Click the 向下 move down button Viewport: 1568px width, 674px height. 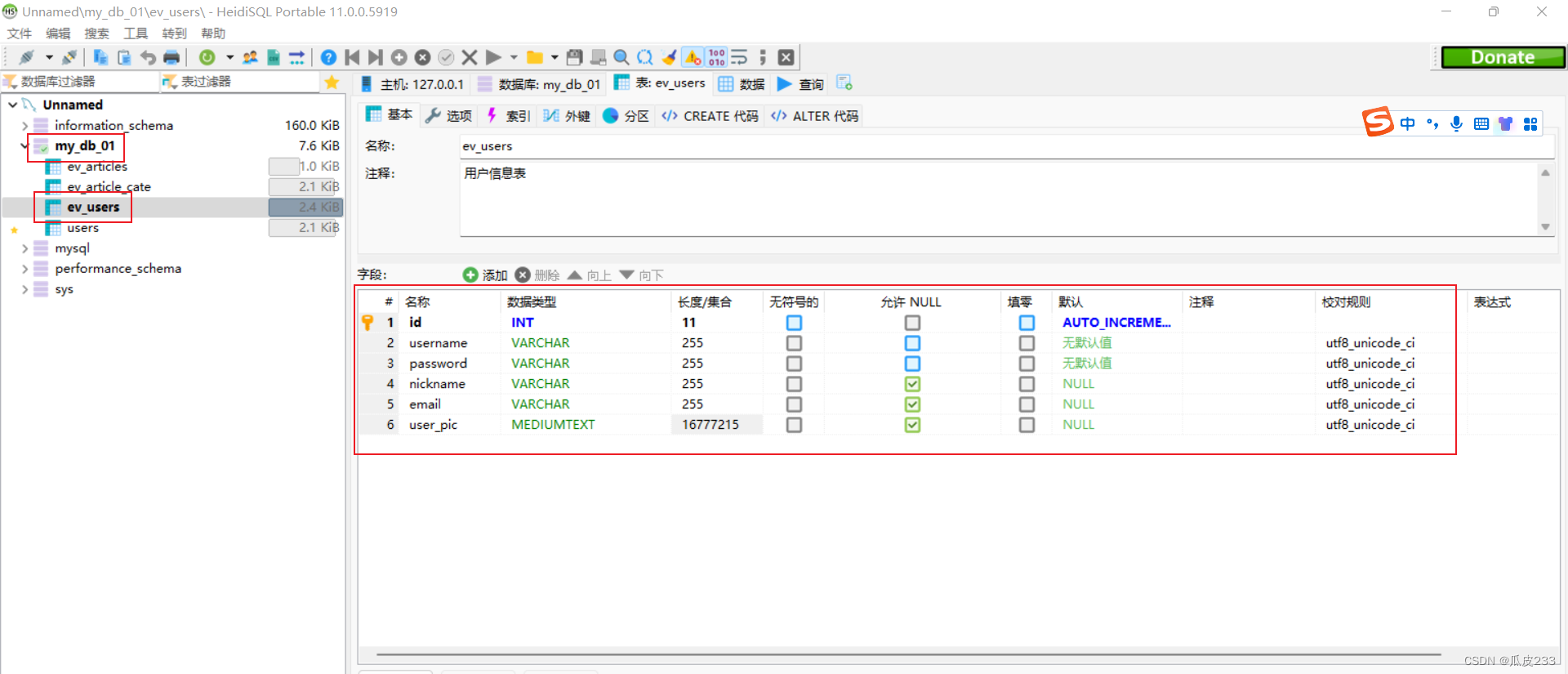pos(642,275)
